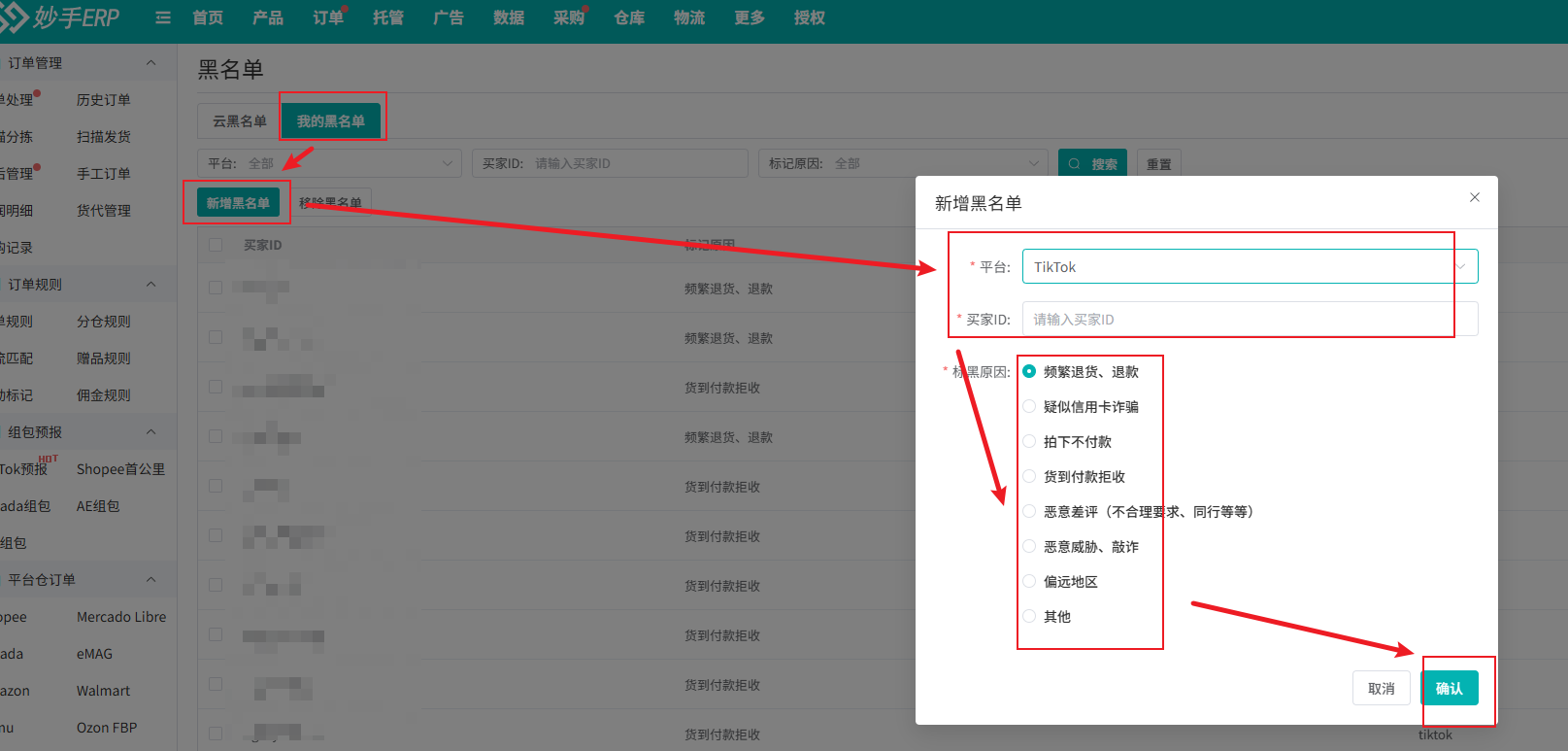Open eMAG in sidebar
The width and height of the screenshot is (1568, 751).
coord(94,653)
